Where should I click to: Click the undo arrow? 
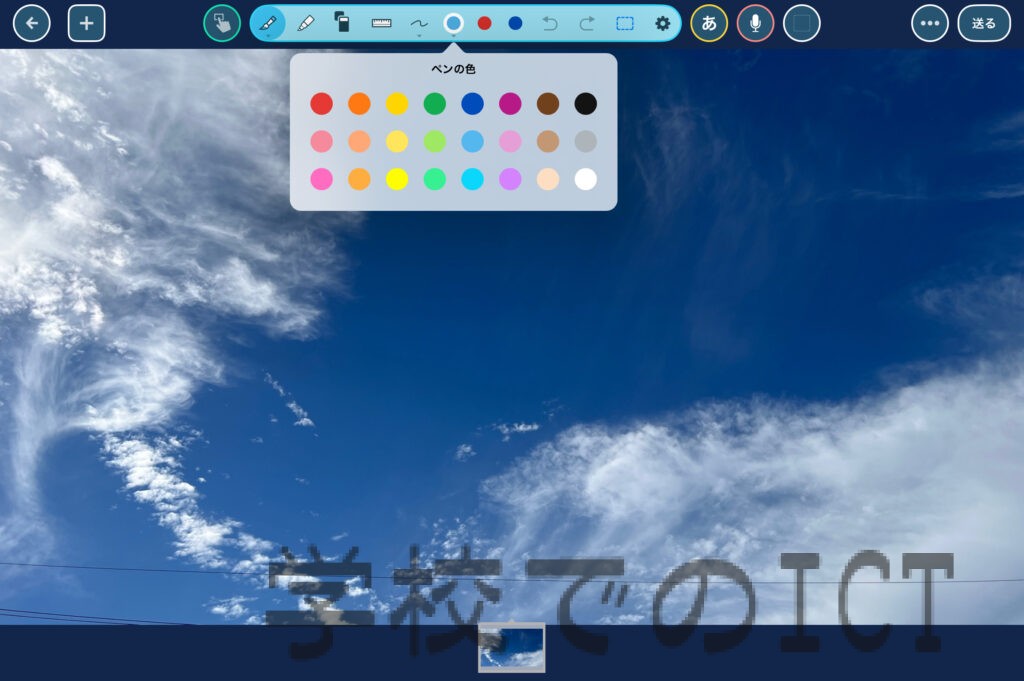[549, 23]
